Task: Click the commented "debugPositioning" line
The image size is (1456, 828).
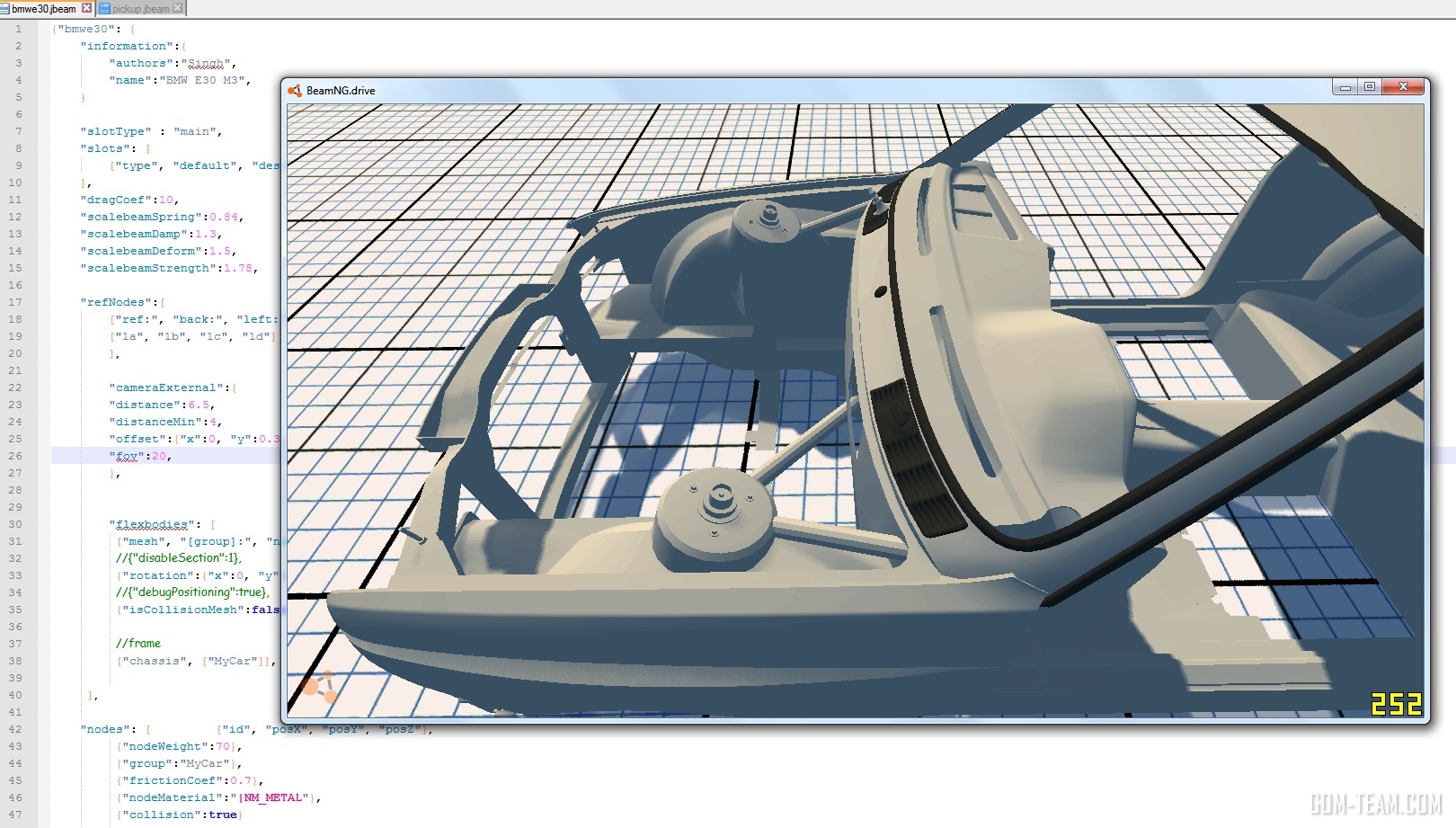Action: point(192,592)
